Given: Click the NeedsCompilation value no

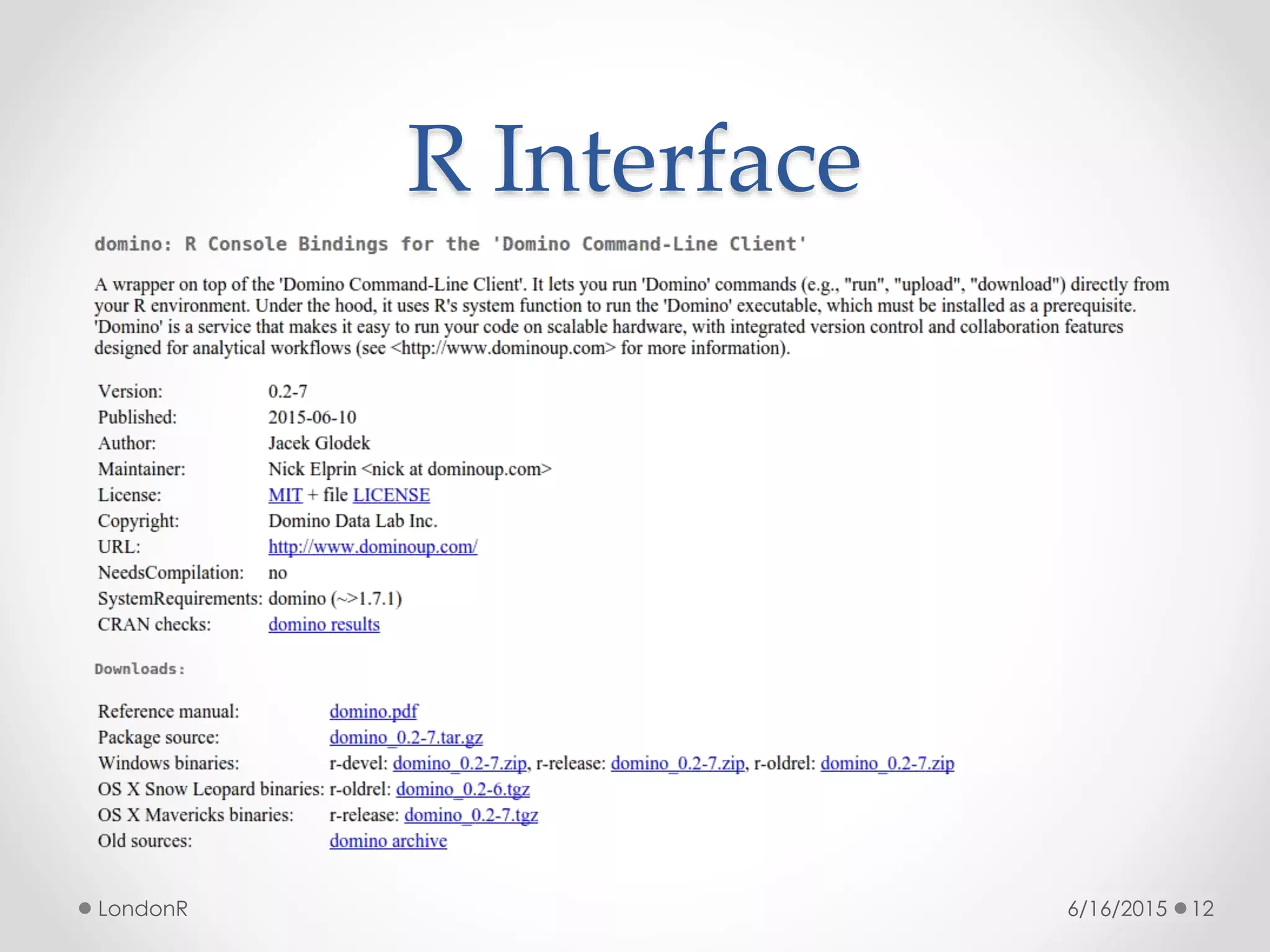Looking at the screenshot, I should coord(278,573).
